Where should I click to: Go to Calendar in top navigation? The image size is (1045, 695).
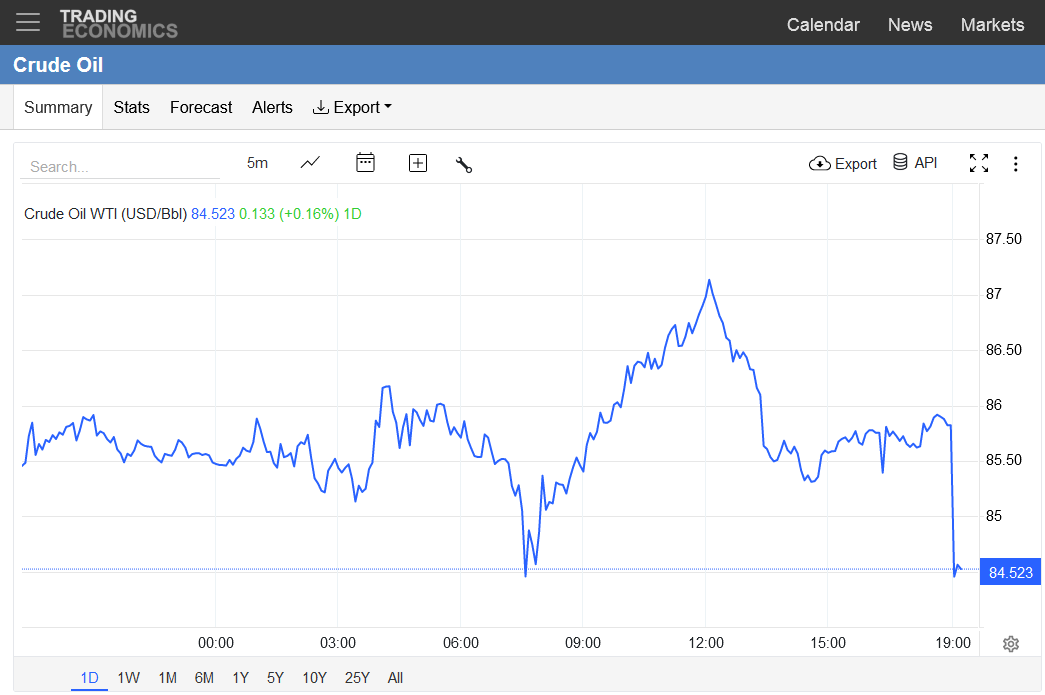823,25
